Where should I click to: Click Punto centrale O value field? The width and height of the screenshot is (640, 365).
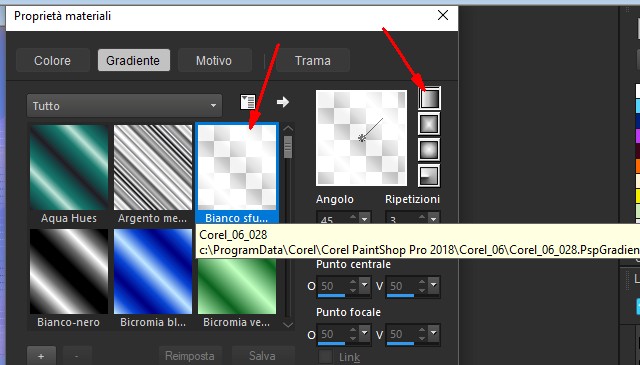(333, 286)
